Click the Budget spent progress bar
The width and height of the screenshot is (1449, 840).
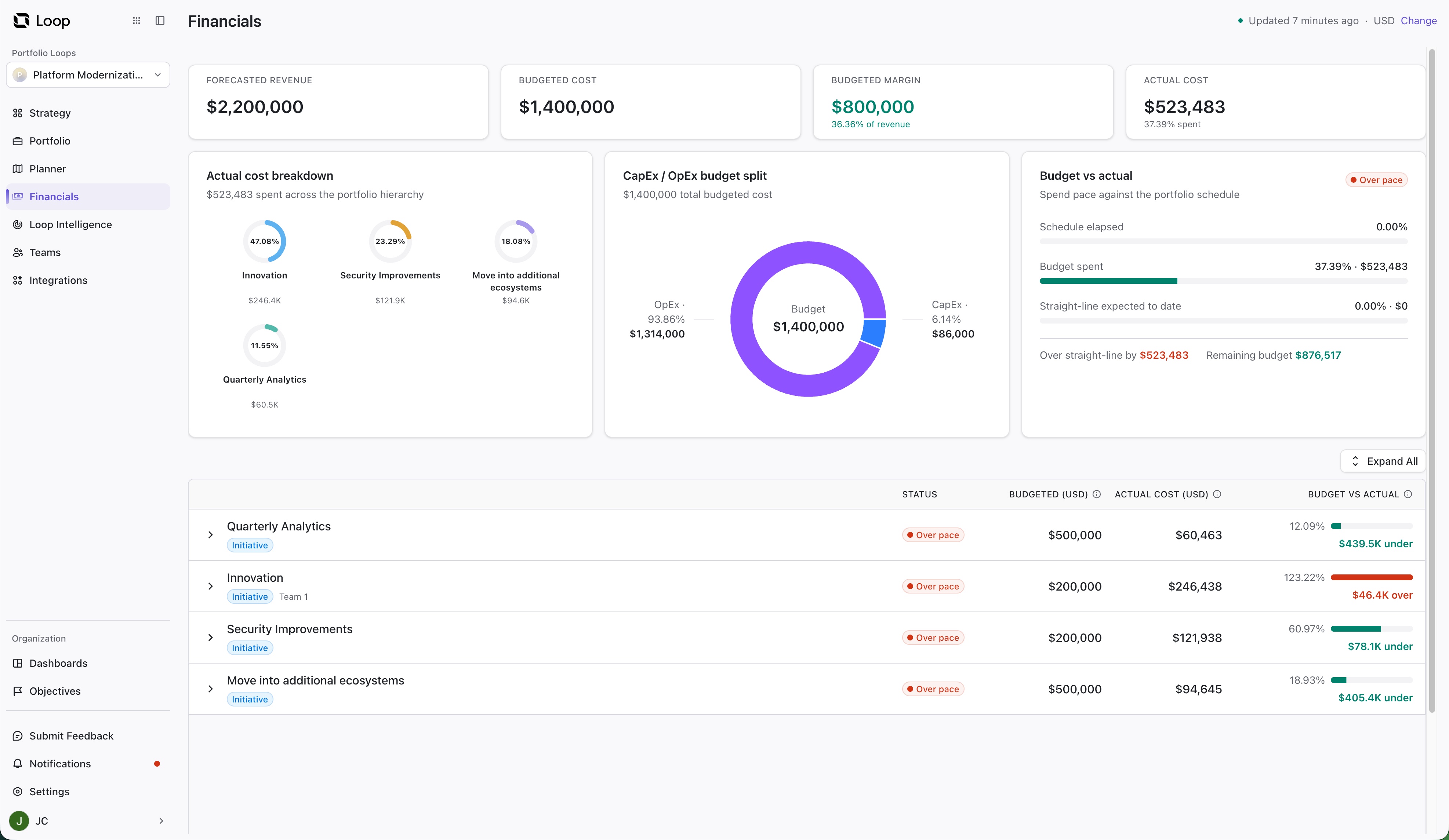(x=1224, y=281)
